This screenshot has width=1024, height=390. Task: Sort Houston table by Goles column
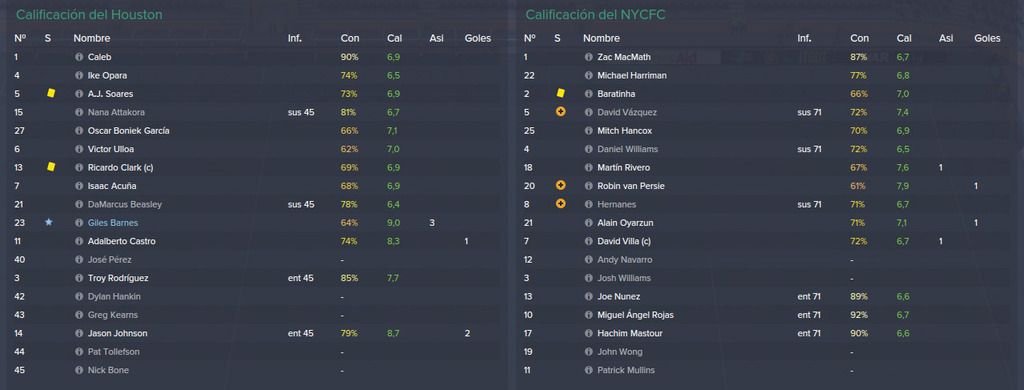pyautogui.click(x=477, y=39)
